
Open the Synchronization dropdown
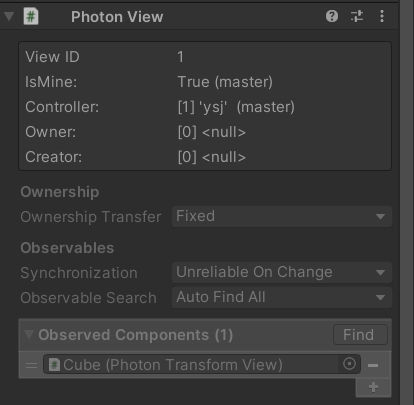coord(282,272)
